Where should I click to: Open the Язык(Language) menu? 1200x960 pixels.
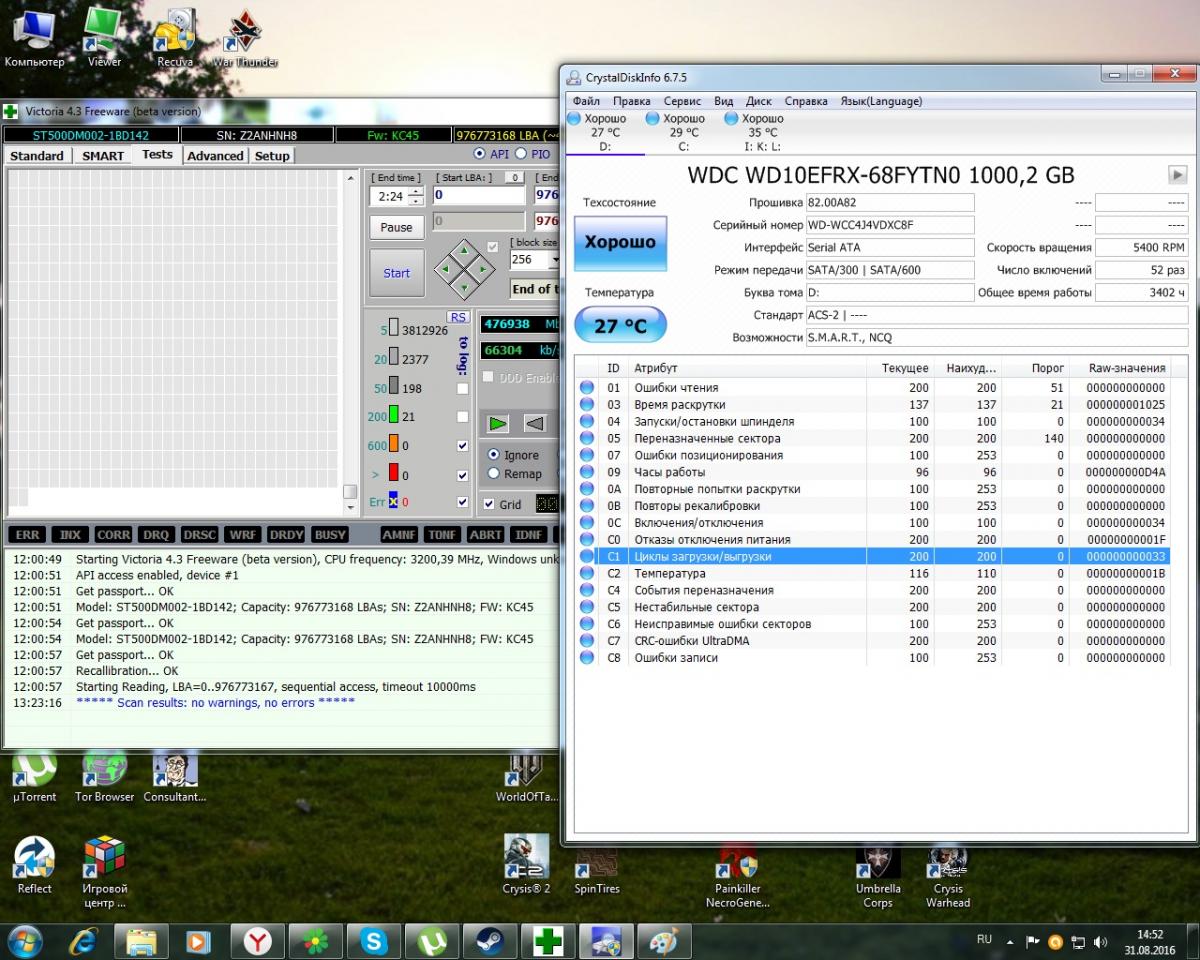tap(881, 101)
